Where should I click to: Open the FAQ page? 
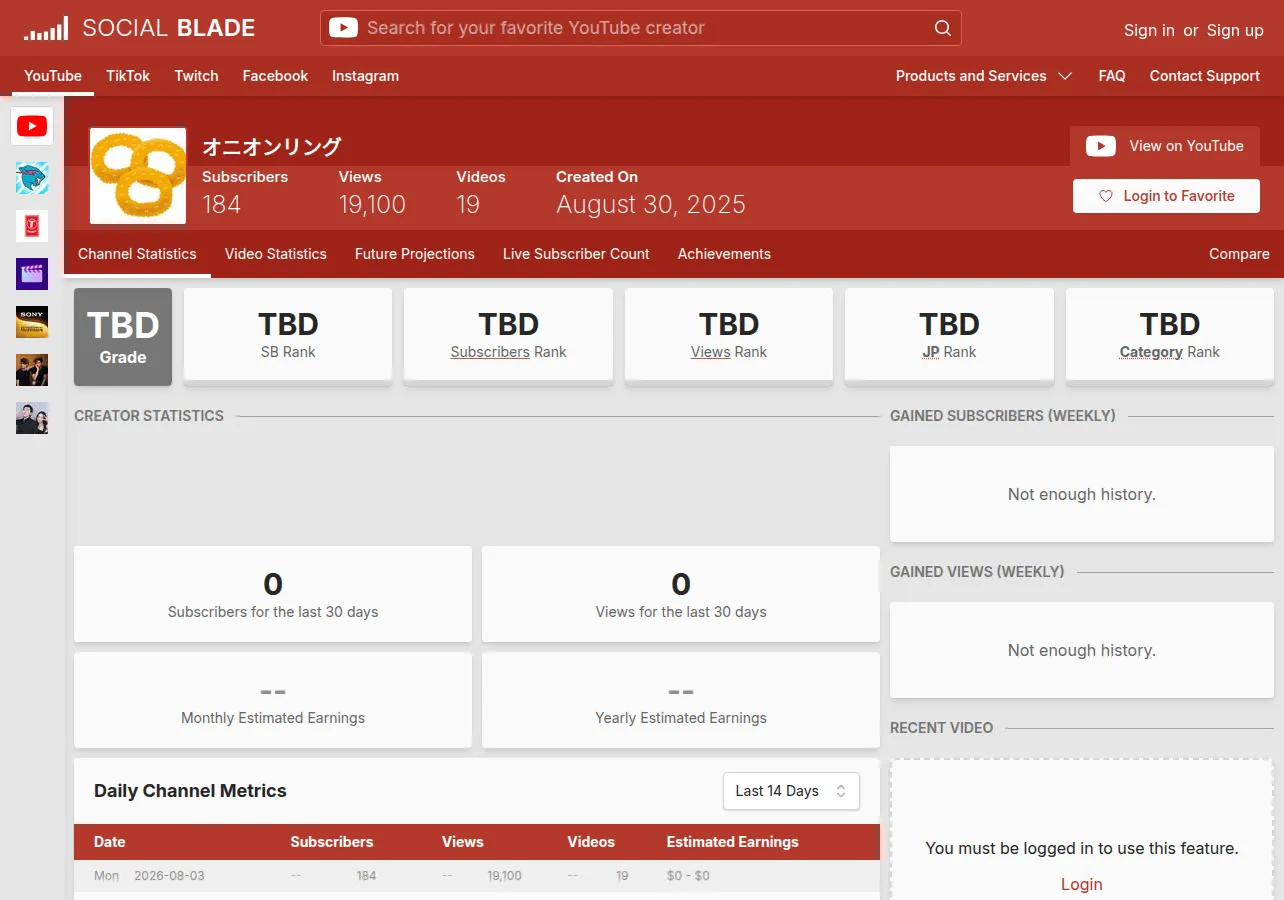click(1112, 76)
